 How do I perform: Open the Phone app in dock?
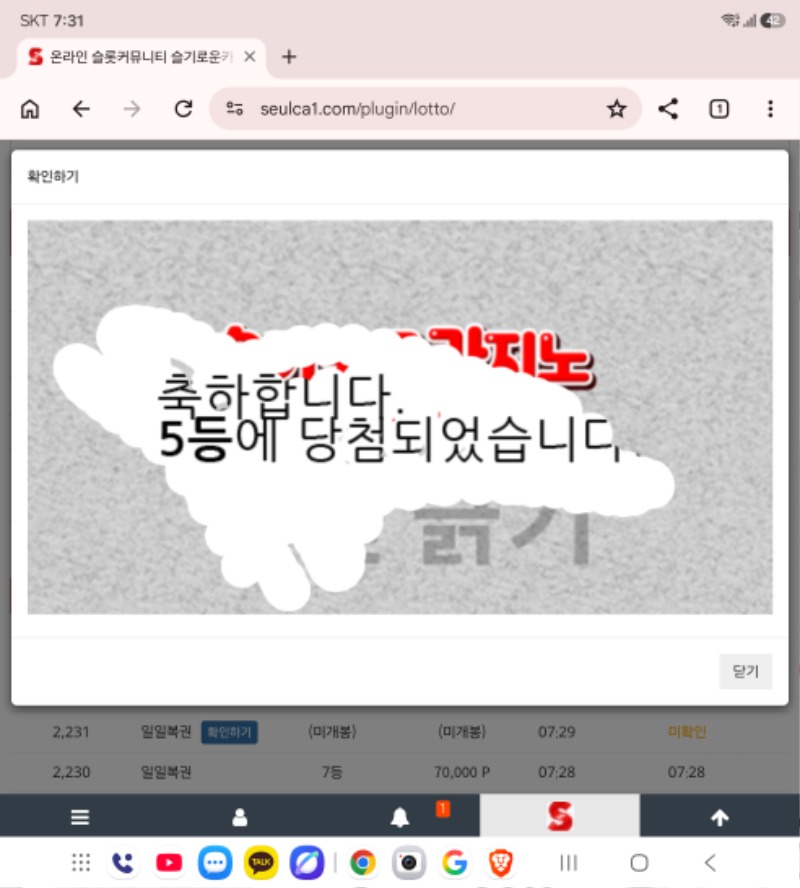click(123, 863)
